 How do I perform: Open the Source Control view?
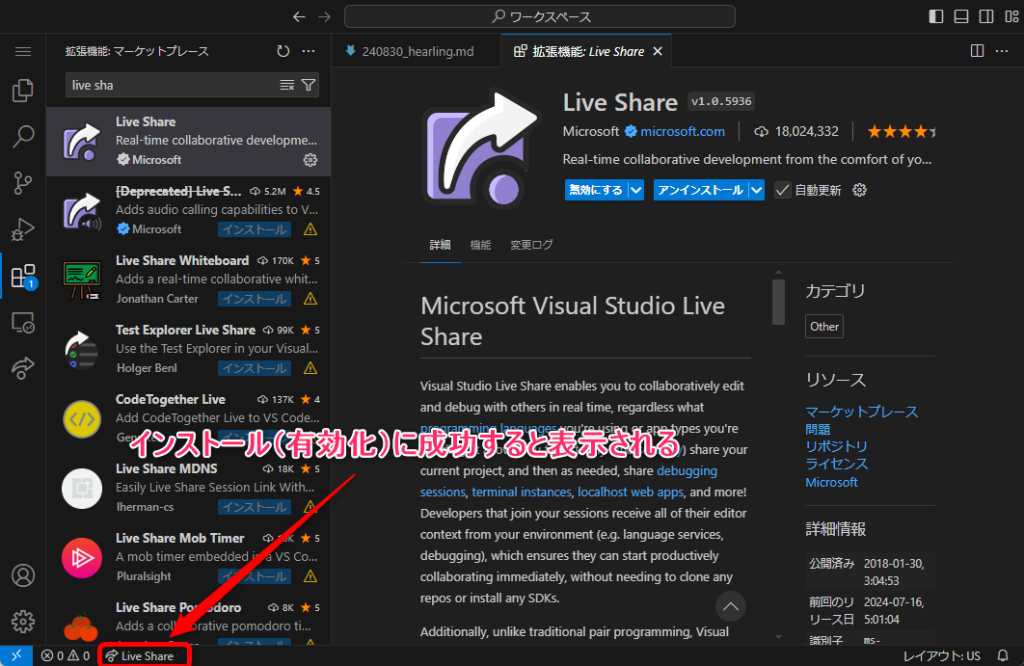(23, 183)
